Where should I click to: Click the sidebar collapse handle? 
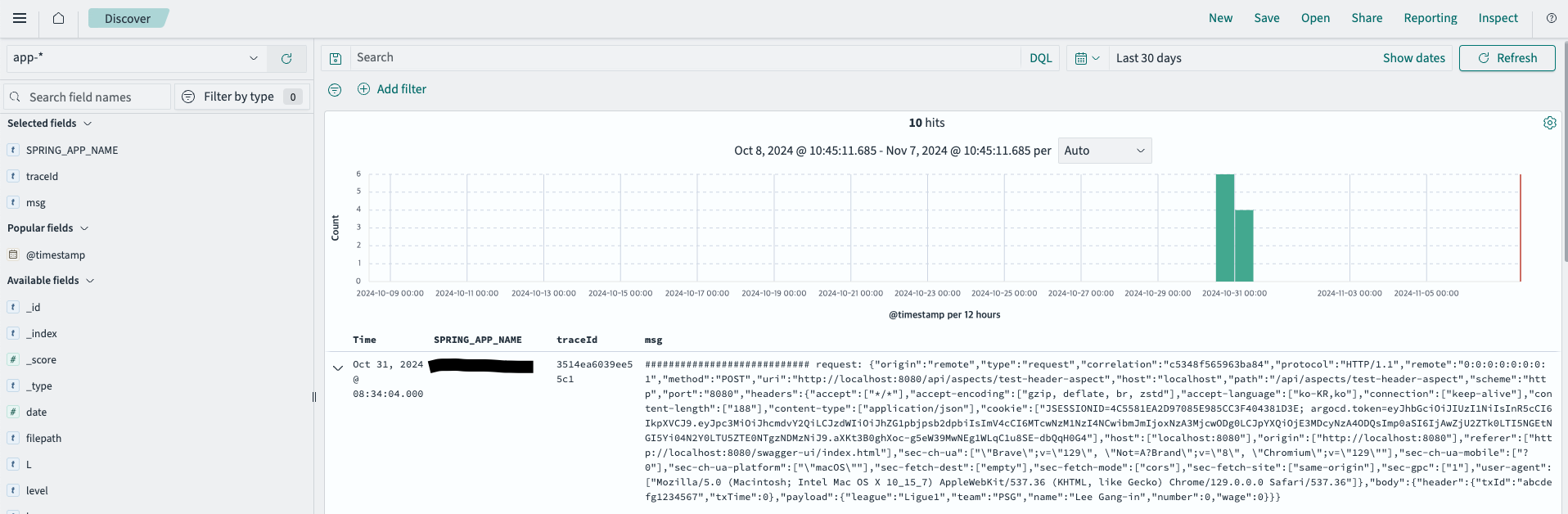tap(314, 397)
